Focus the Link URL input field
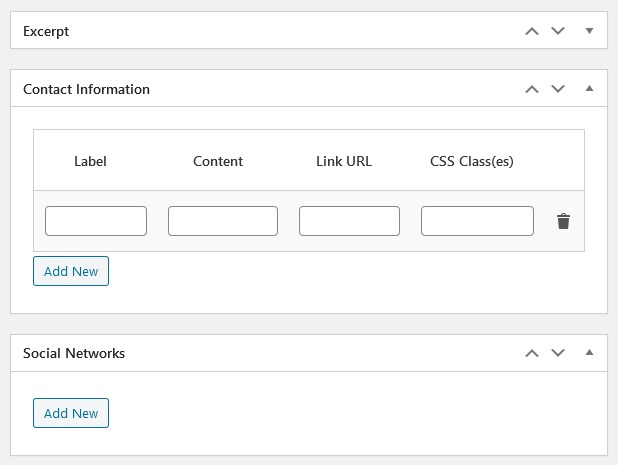 349,221
